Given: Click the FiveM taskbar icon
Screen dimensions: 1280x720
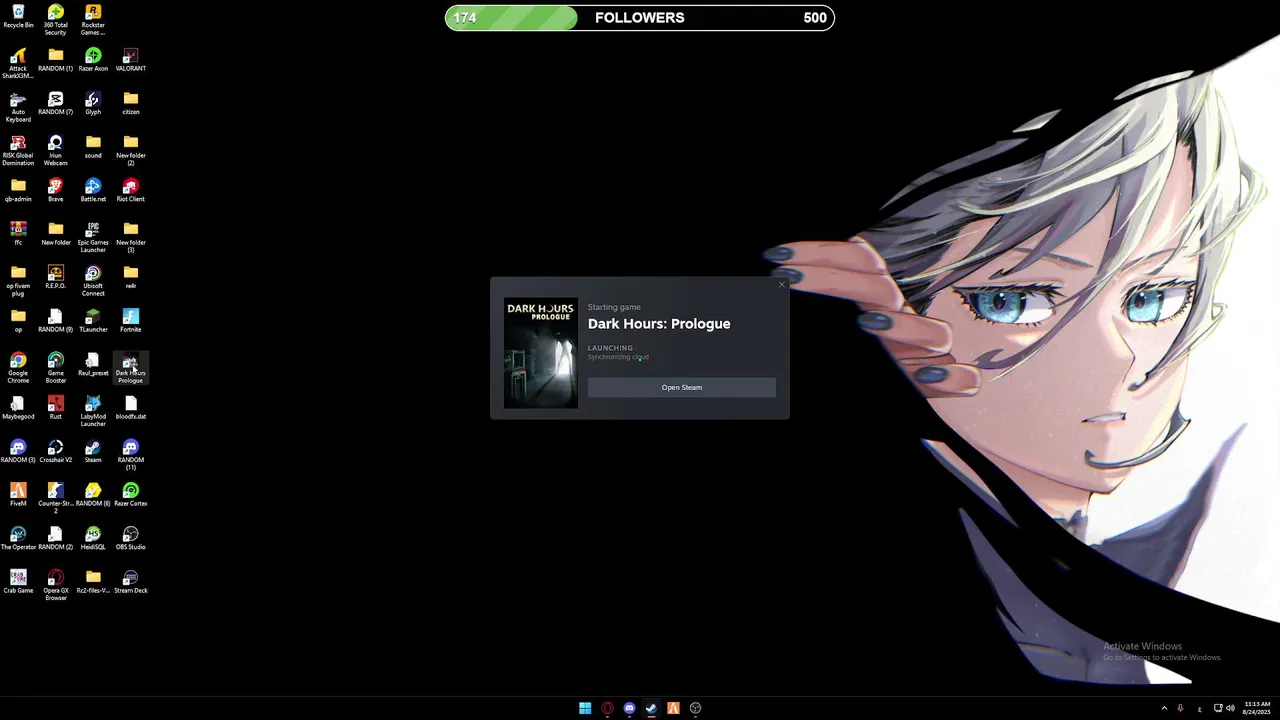Looking at the screenshot, I should click(x=673, y=708).
